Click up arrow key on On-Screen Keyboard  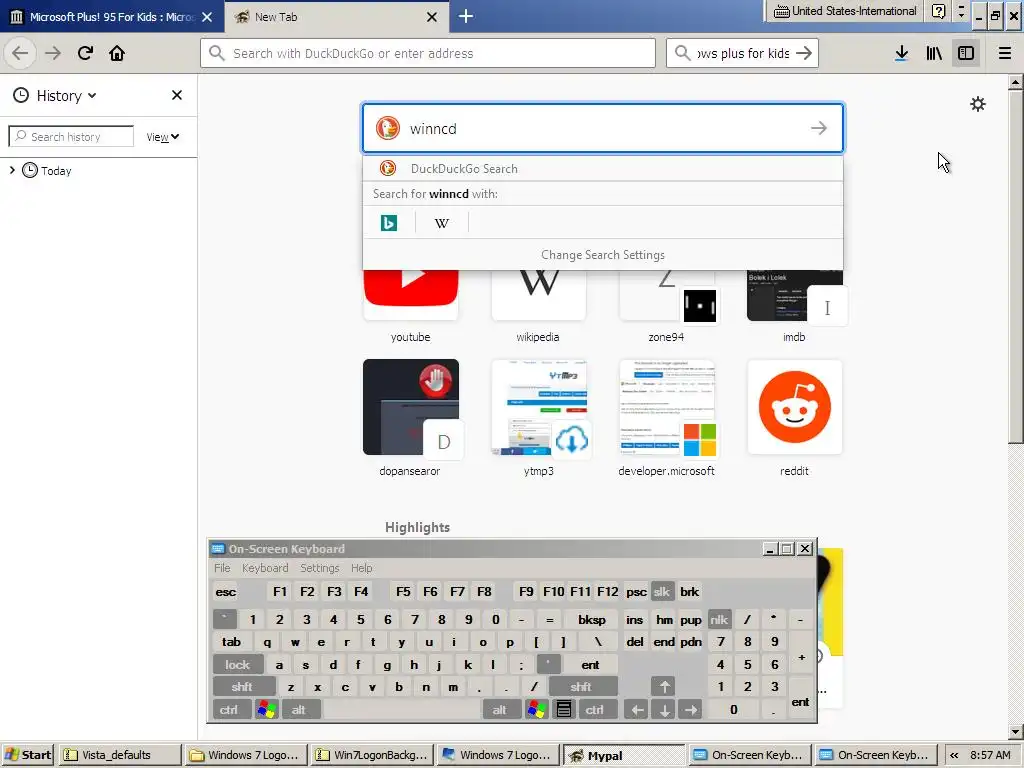pyautogui.click(x=664, y=687)
